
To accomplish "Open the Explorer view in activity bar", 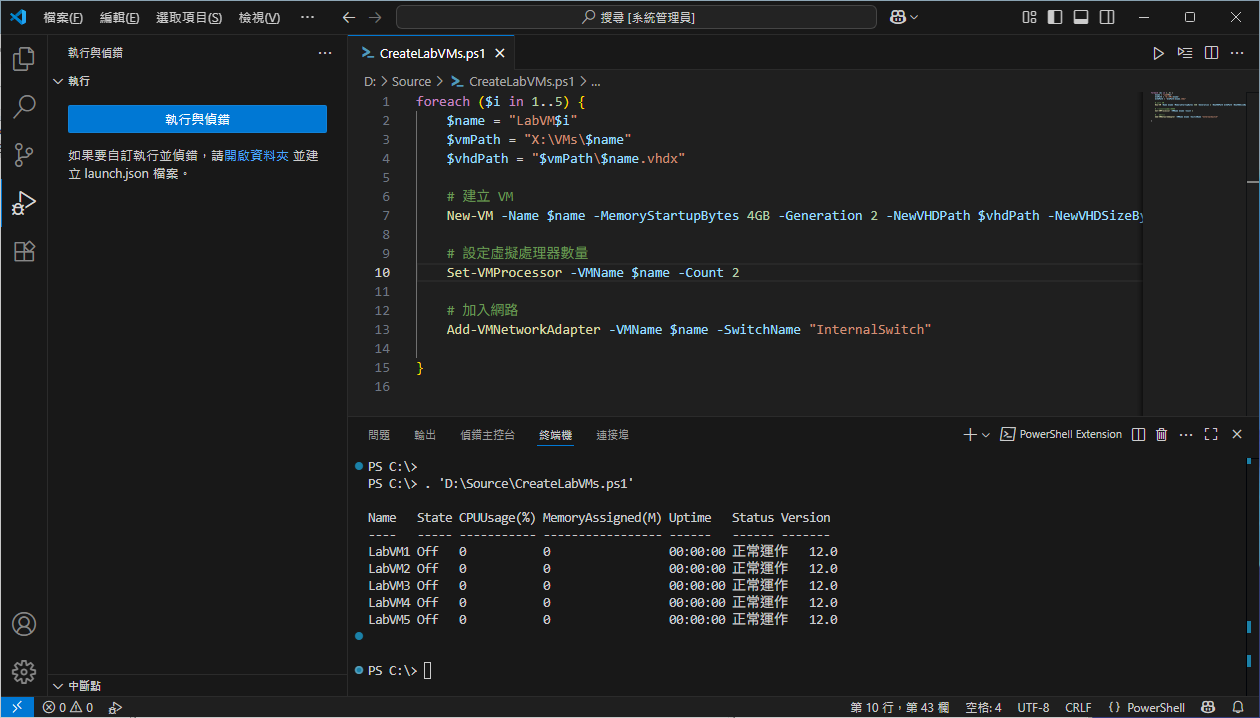I will [24, 59].
